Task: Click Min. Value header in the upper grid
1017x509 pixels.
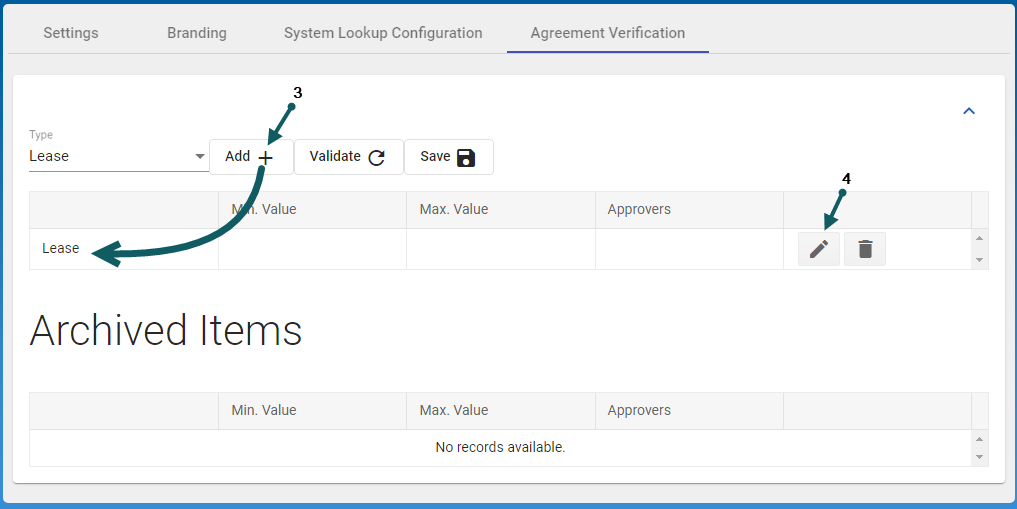Action: [x=264, y=210]
